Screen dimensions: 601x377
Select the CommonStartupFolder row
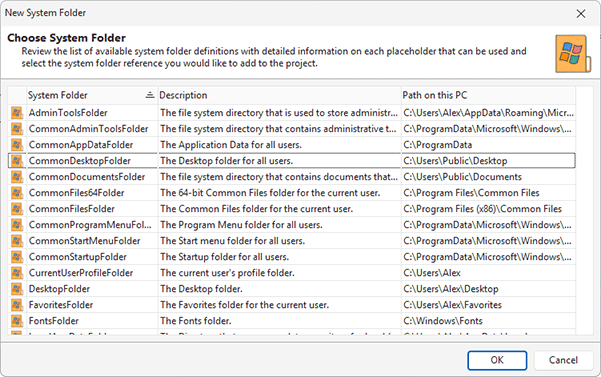pos(292,257)
